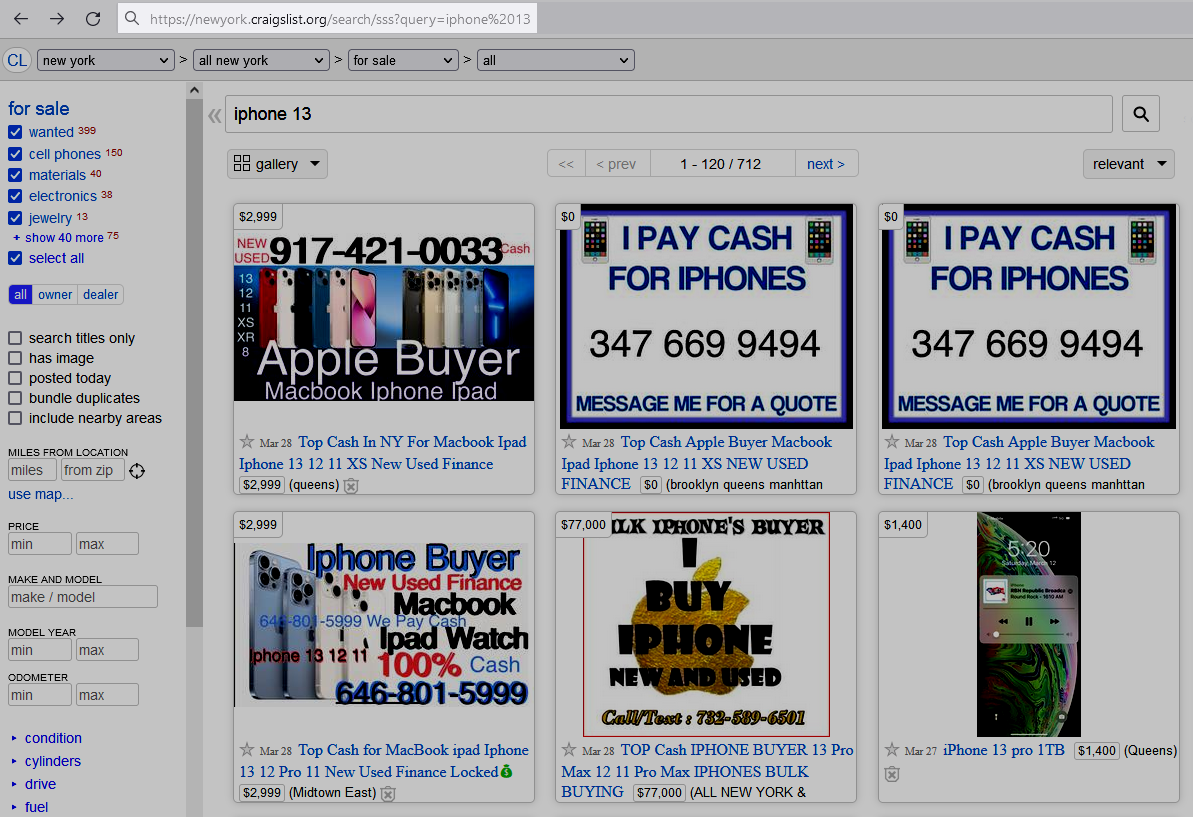Open the gallery view dropdown
The height and width of the screenshot is (817, 1193).
pos(277,163)
